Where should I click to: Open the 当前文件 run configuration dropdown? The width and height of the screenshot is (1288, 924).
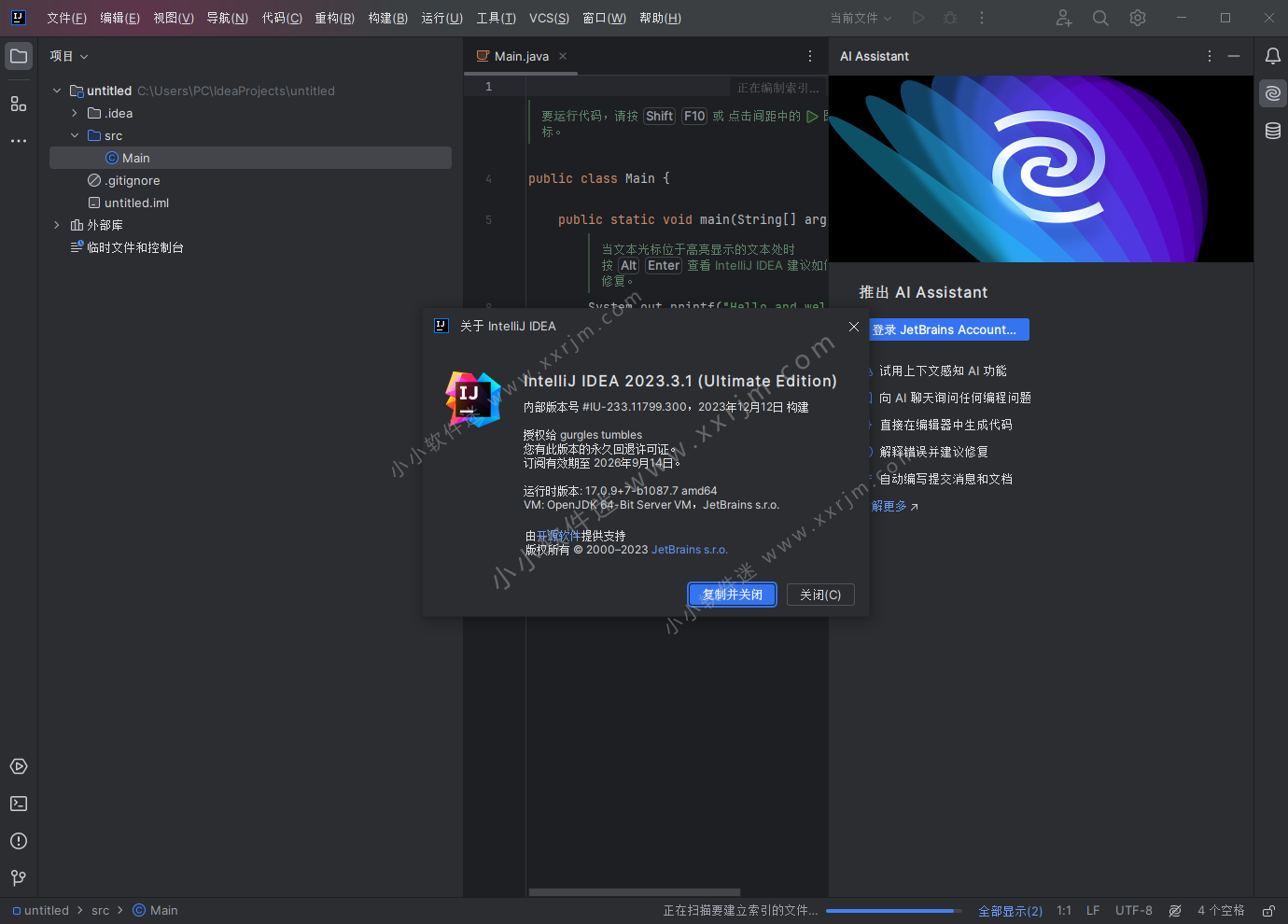[x=861, y=18]
